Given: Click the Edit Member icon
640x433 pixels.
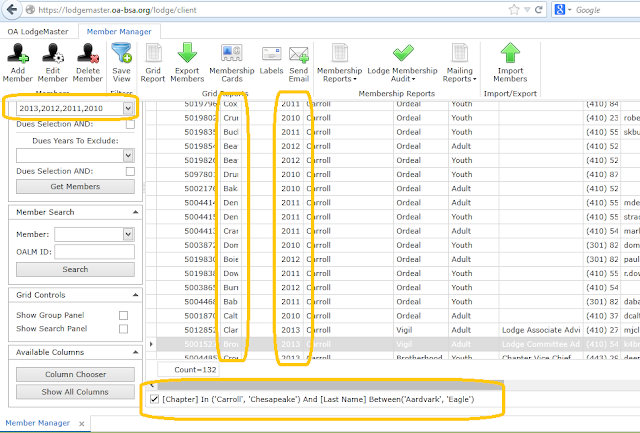Looking at the screenshot, I should (54, 54).
